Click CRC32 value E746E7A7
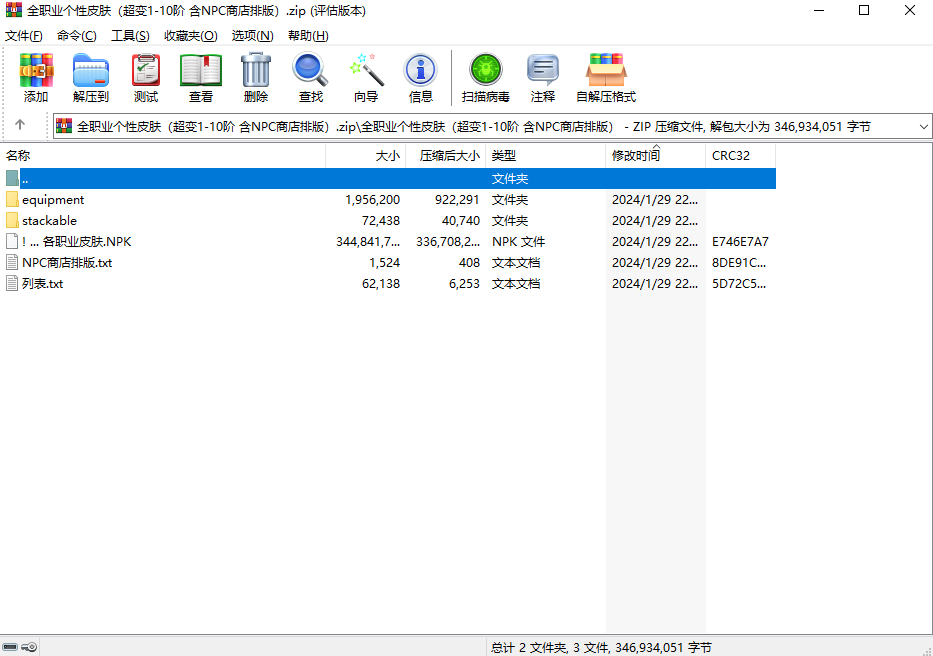The image size is (933, 656). (740, 241)
